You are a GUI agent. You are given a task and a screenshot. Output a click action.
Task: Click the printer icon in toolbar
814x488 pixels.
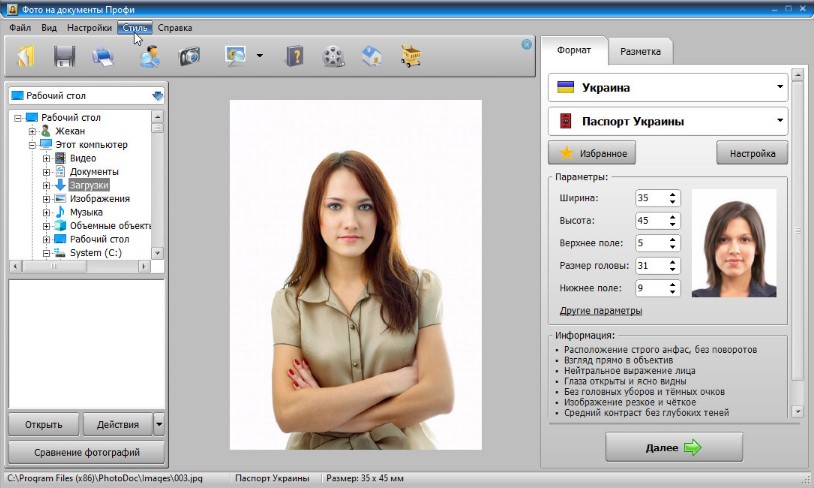tap(103, 56)
